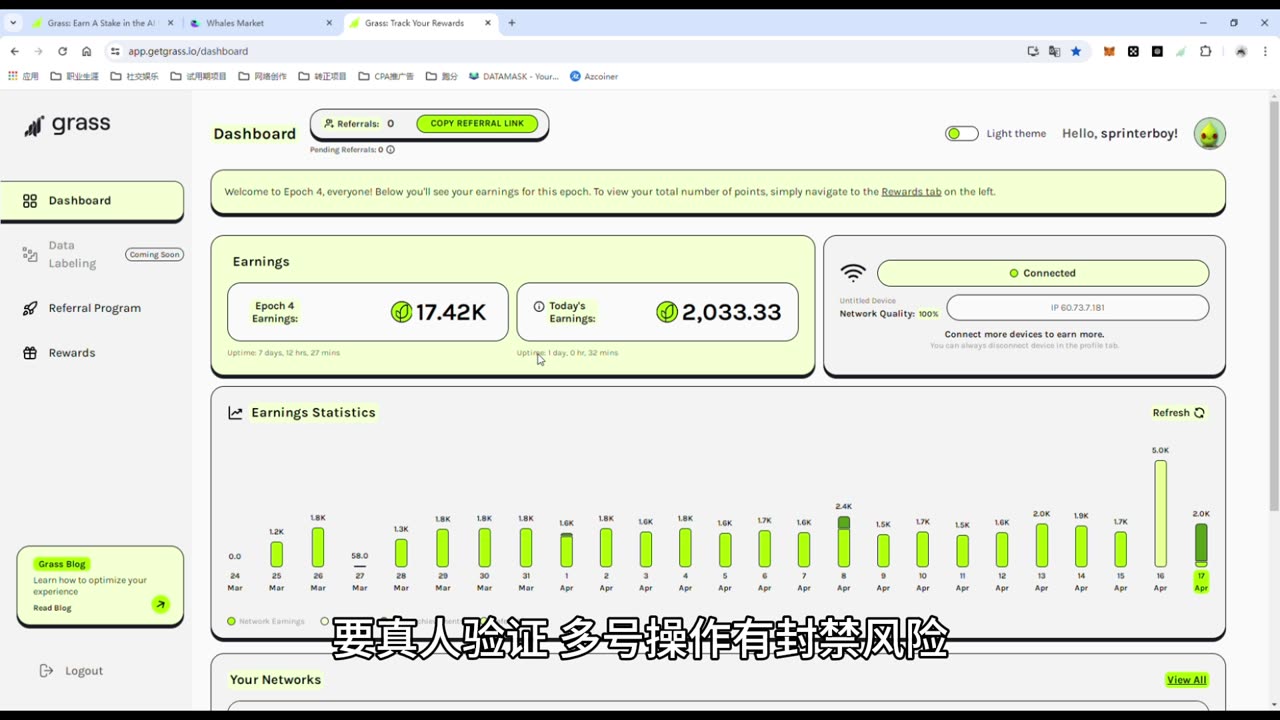
Task: Expand the tab search dropdown
Action: point(13,23)
